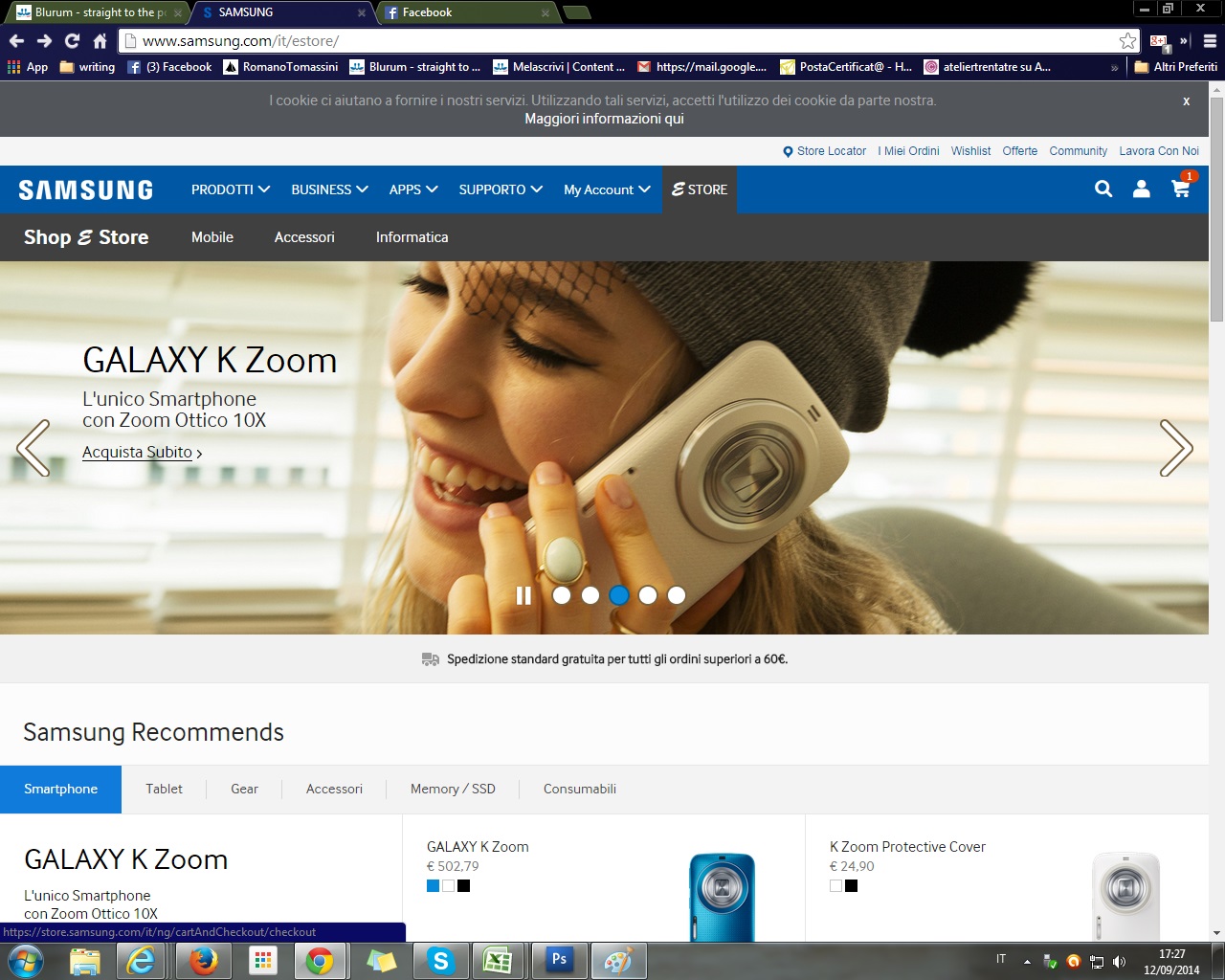Close the cookie notice banner
This screenshot has width=1225, height=980.
pos(1186,100)
